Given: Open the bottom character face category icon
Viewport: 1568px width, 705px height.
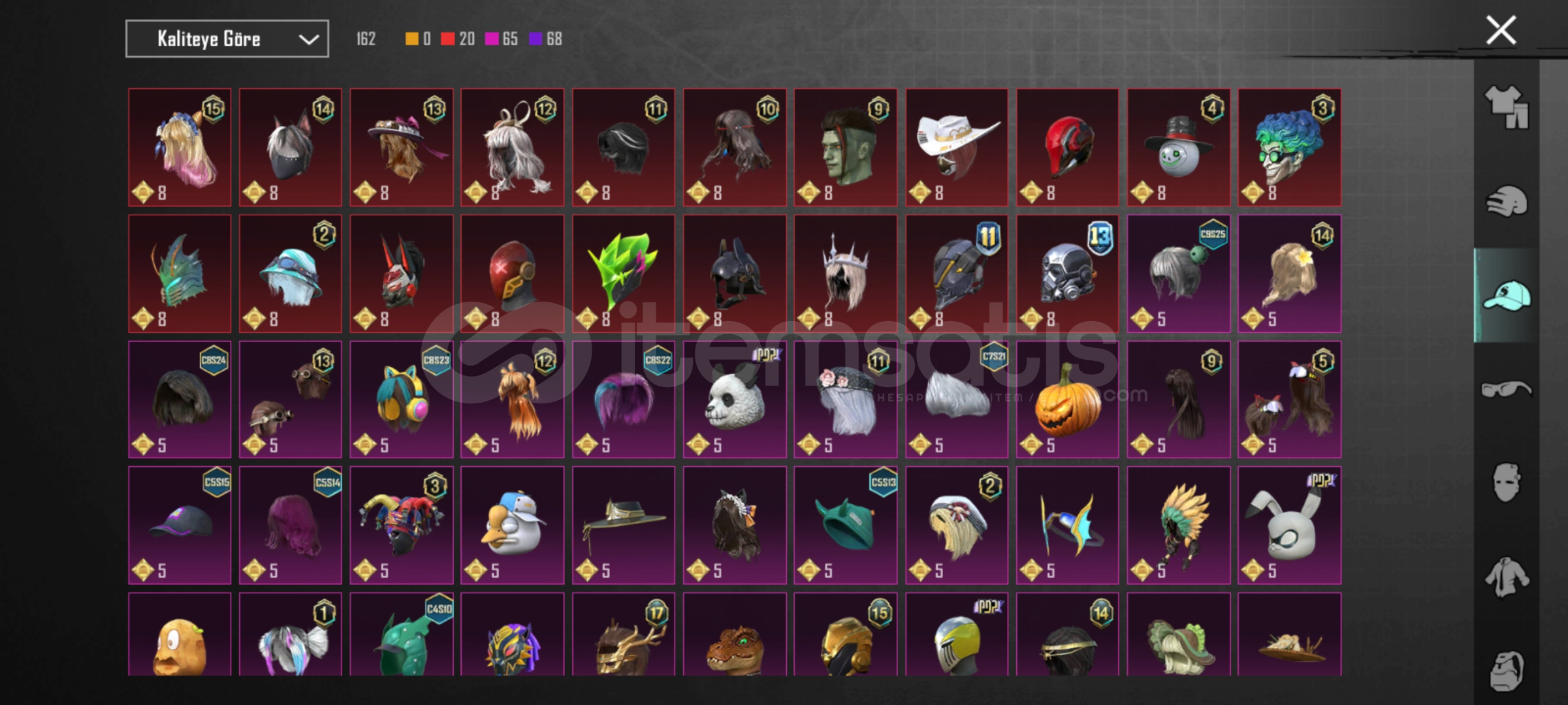Looking at the screenshot, I should (x=1507, y=670).
